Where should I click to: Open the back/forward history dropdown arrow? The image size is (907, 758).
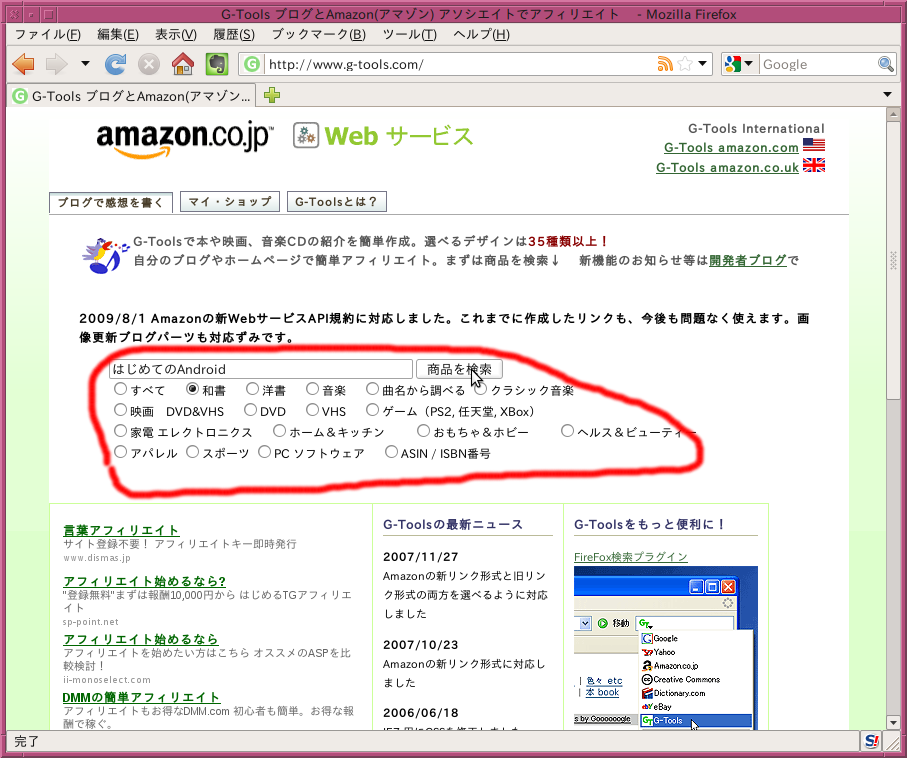point(85,64)
